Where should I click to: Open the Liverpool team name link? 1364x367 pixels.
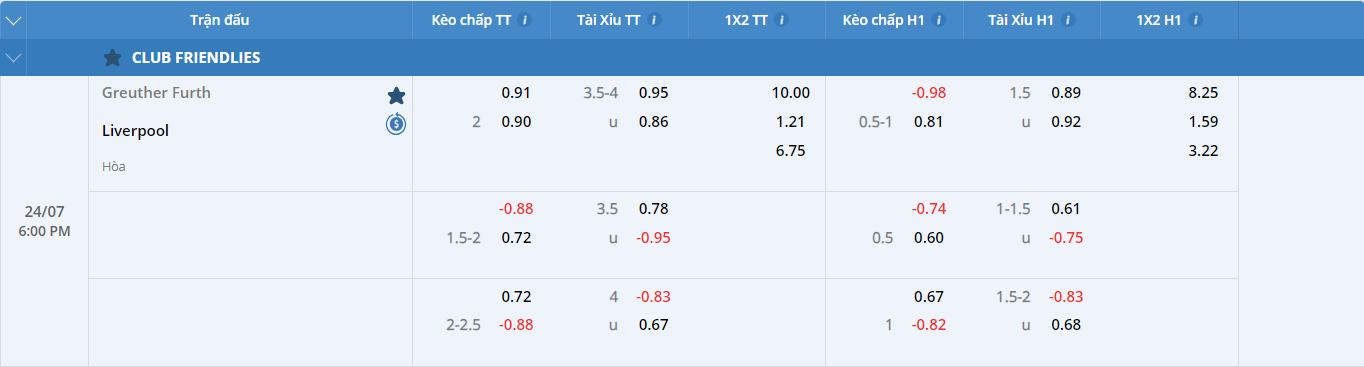point(135,130)
